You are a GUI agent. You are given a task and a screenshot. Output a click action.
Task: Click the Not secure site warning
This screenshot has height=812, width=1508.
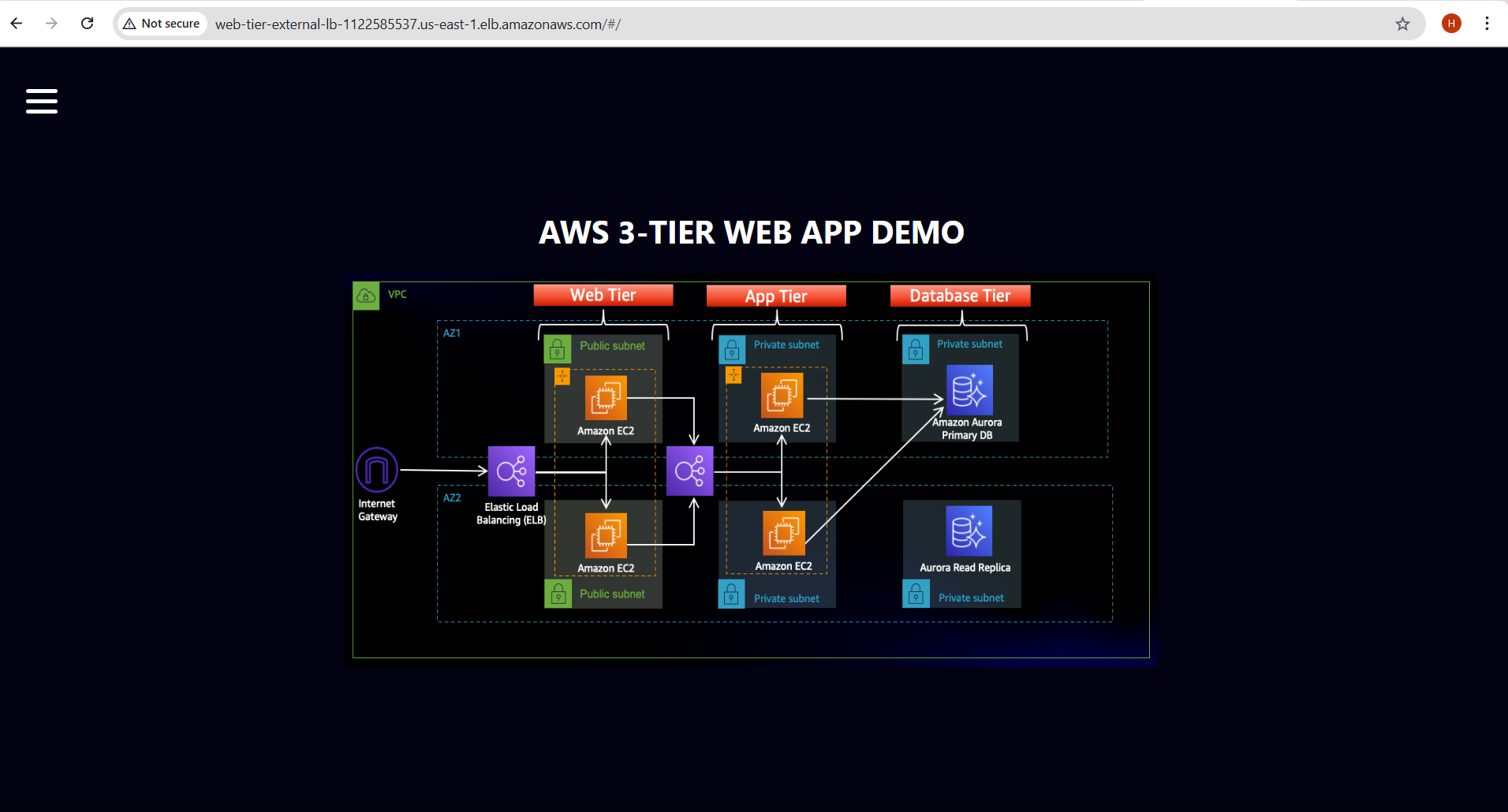[162, 24]
